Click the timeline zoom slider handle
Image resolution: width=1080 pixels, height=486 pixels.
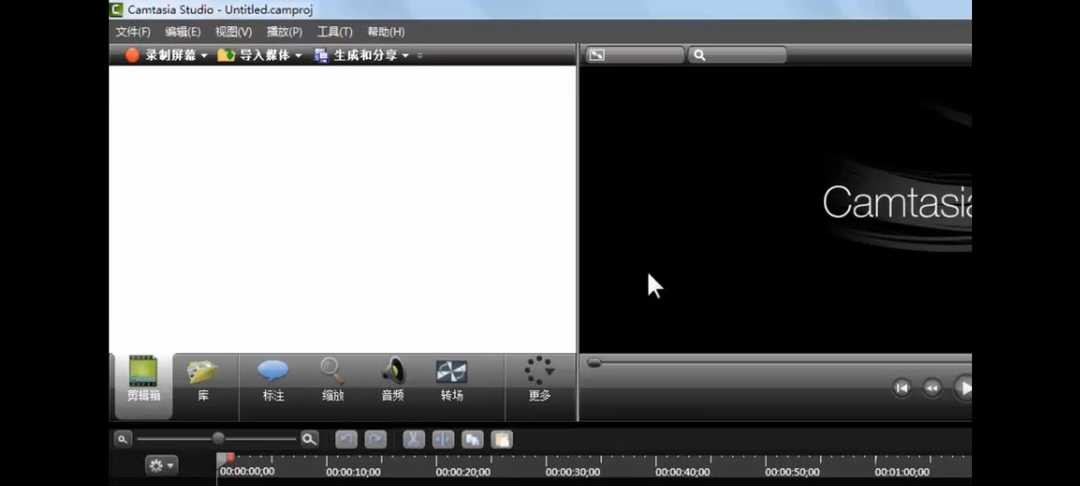tap(218, 439)
